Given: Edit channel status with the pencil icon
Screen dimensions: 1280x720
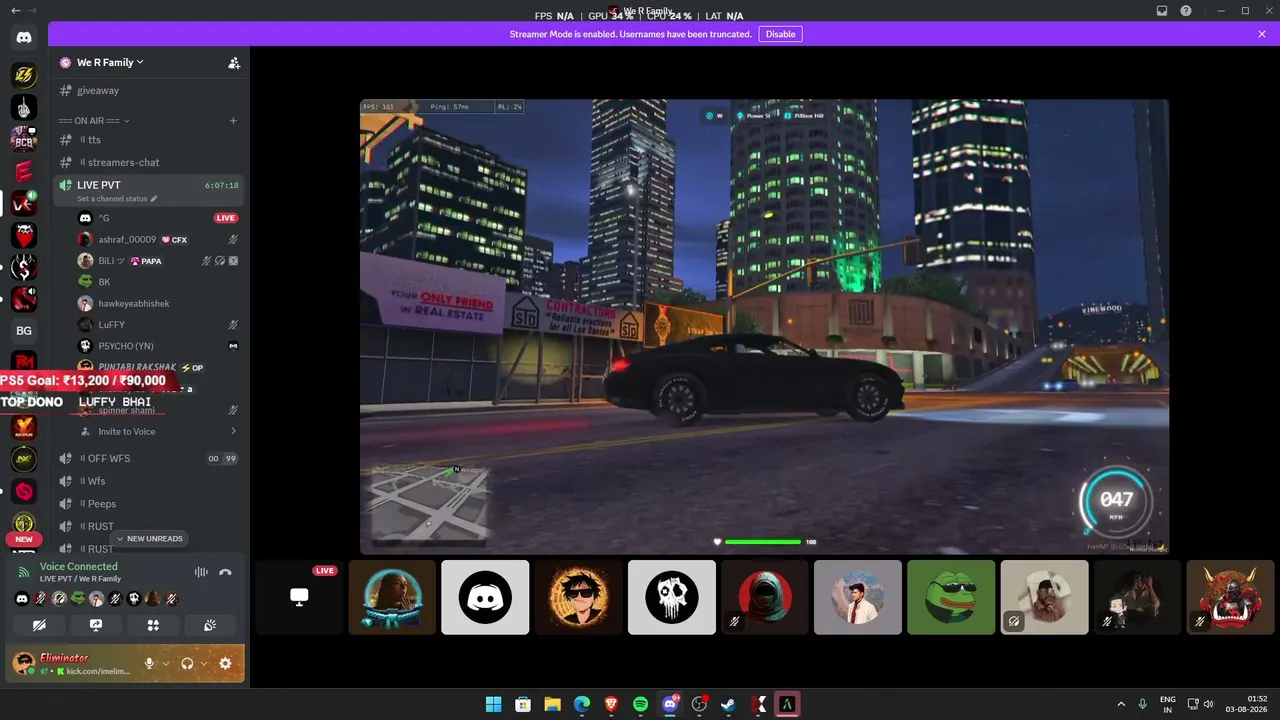Looking at the screenshot, I should point(154,199).
